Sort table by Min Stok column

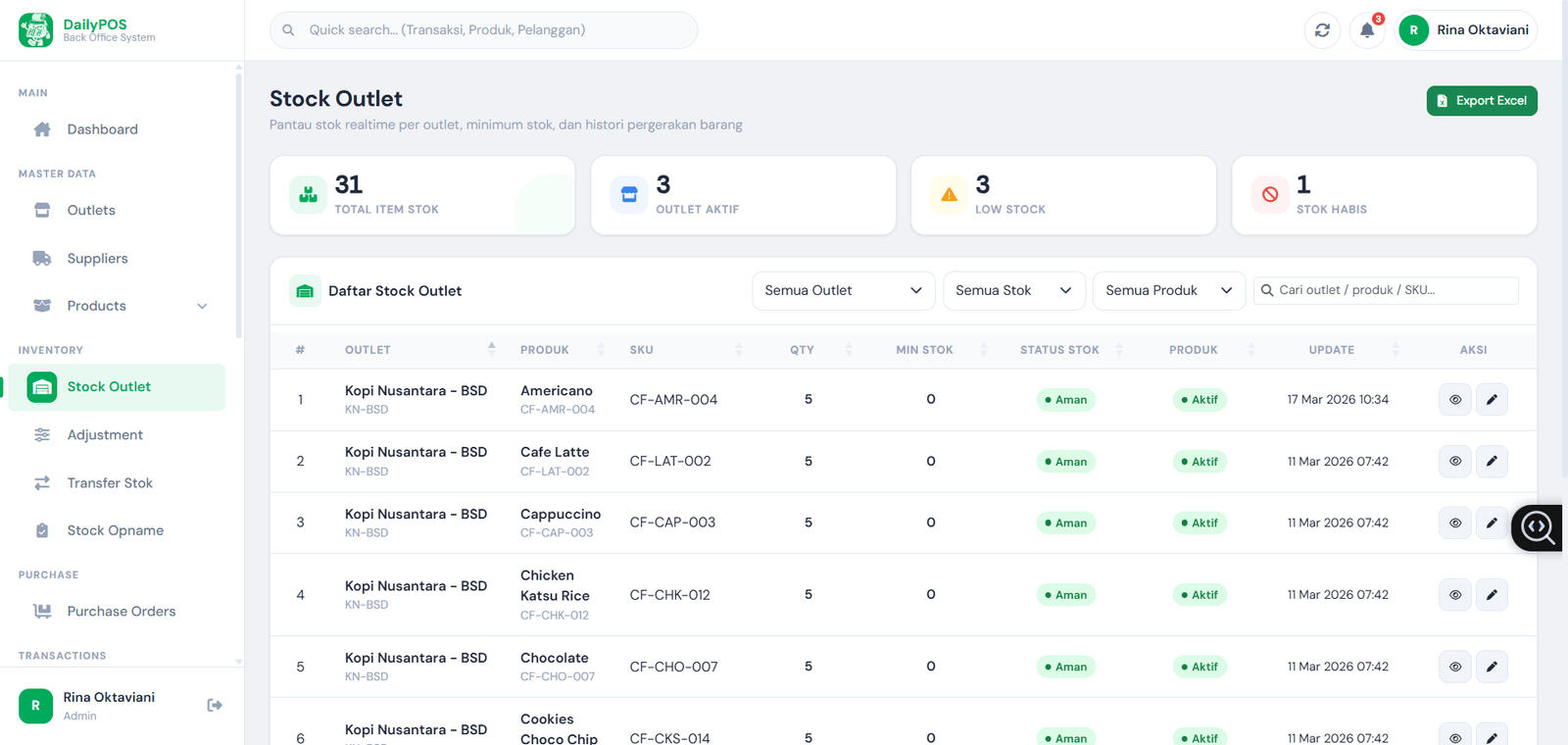click(931, 350)
